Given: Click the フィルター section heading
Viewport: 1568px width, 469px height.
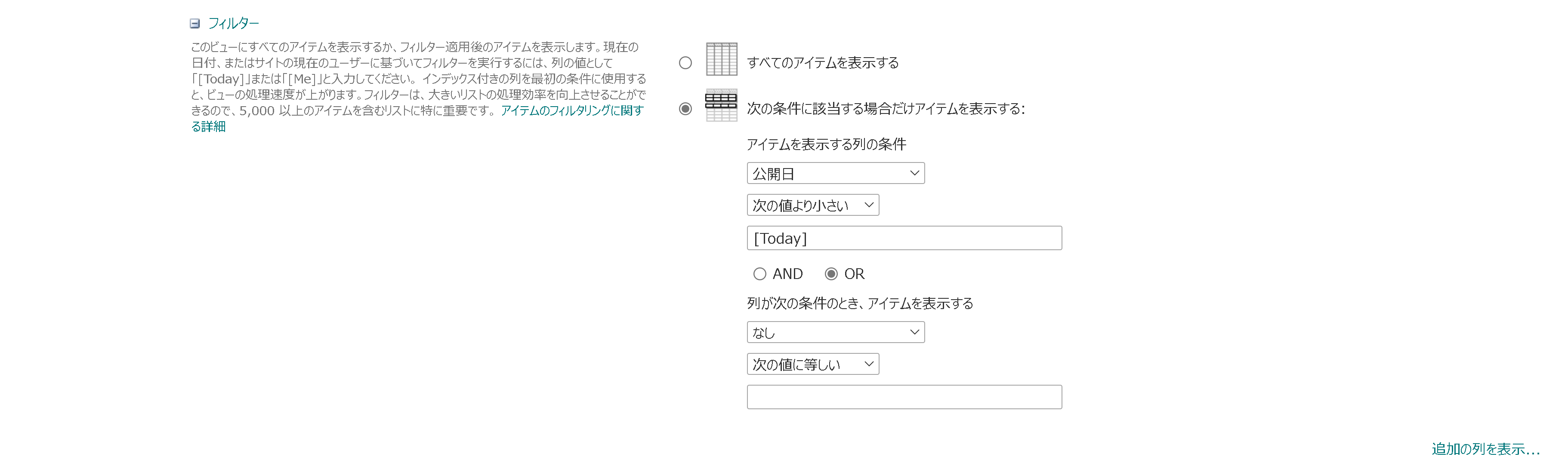Looking at the screenshot, I should [x=233, y=24].
